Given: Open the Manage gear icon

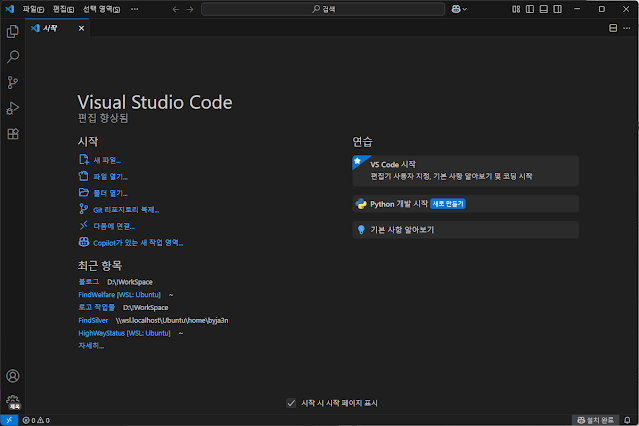Looking at the screenshot, I should click(13, 401).
